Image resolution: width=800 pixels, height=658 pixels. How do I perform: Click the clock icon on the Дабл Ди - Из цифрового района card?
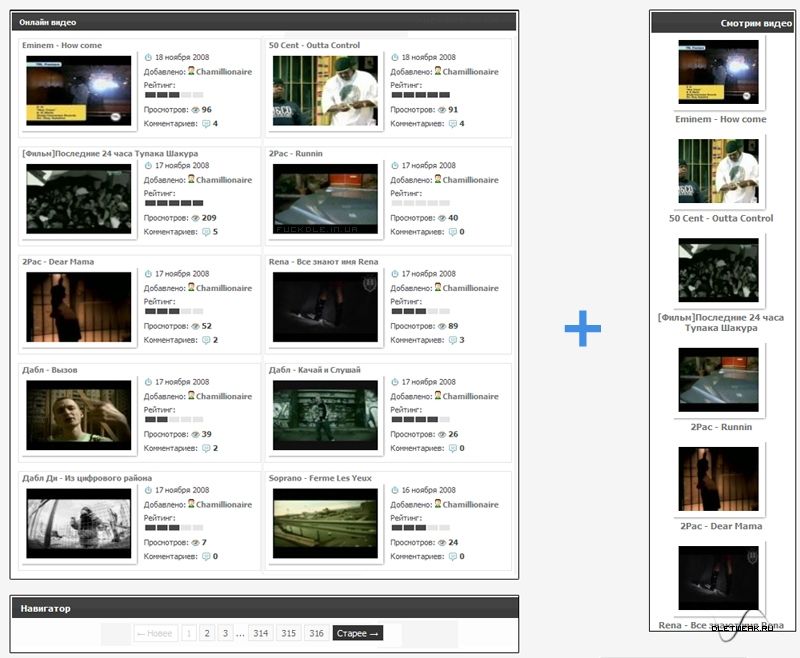coord(148,490)
